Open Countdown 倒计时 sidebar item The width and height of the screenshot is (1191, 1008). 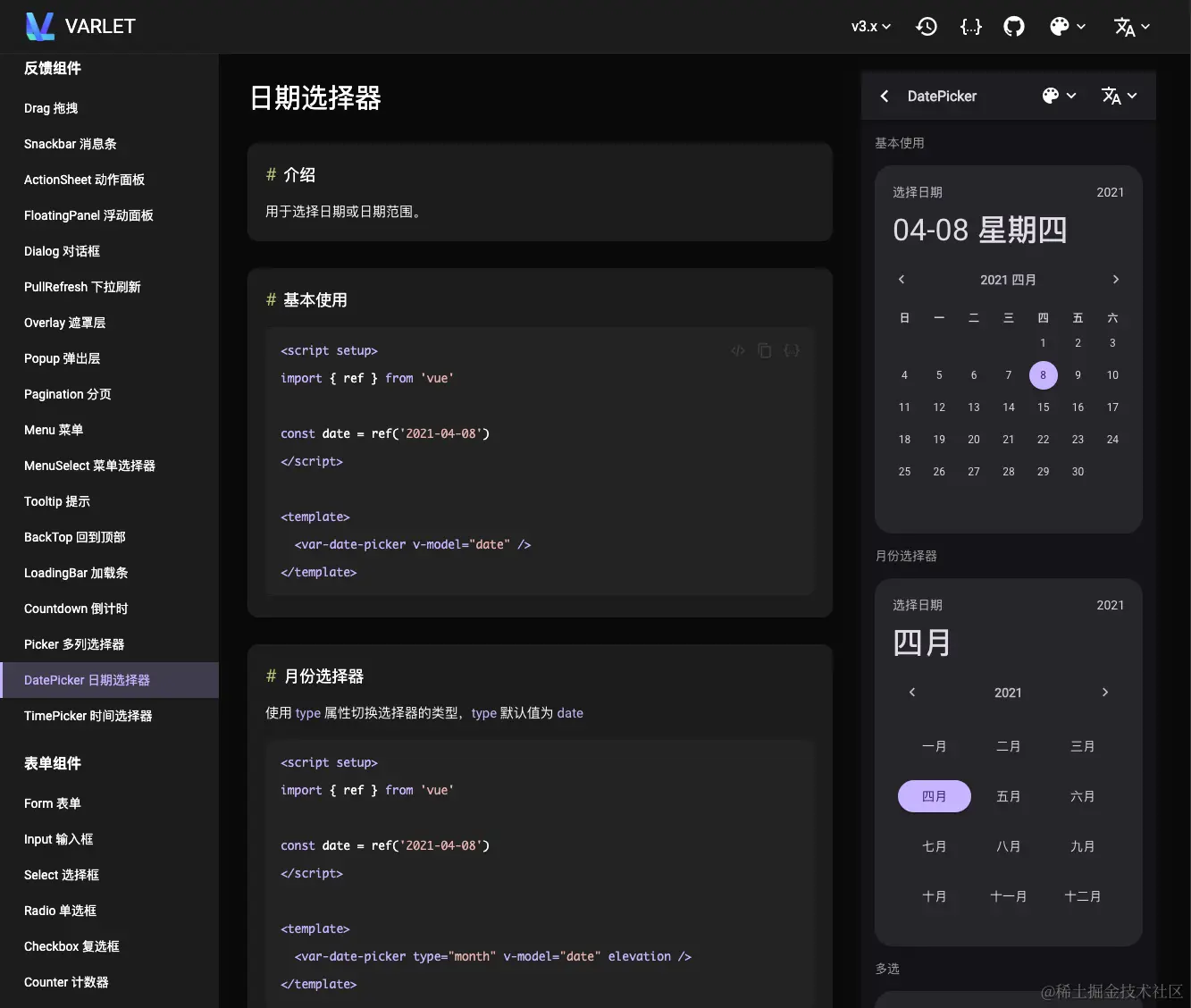[109, 609]
